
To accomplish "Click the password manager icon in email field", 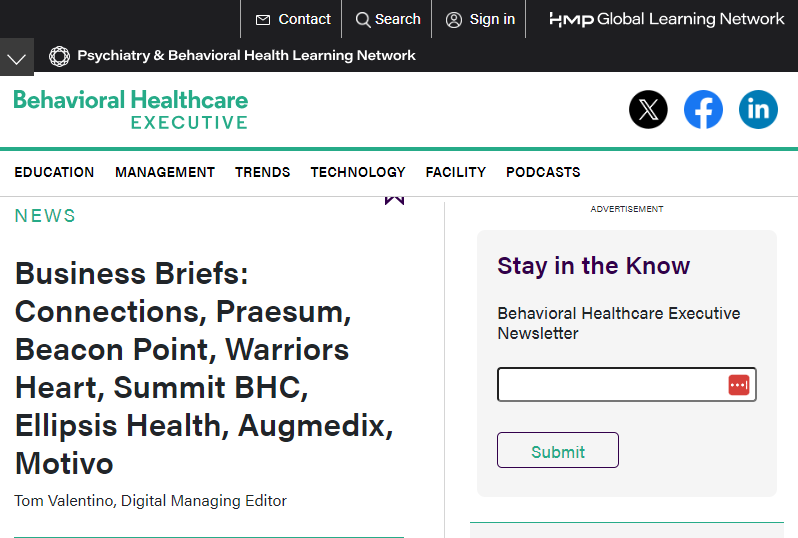I will [x=738, y=385].
